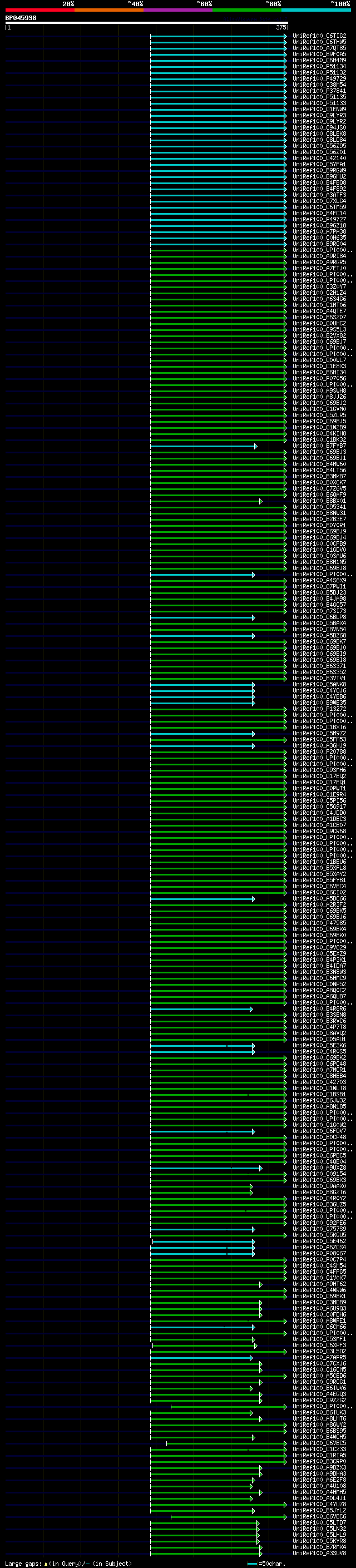The height and width of the screenshot is (1568, 356).
Task: Select the UniRef100_P49727 label
Action: (319, 219)
